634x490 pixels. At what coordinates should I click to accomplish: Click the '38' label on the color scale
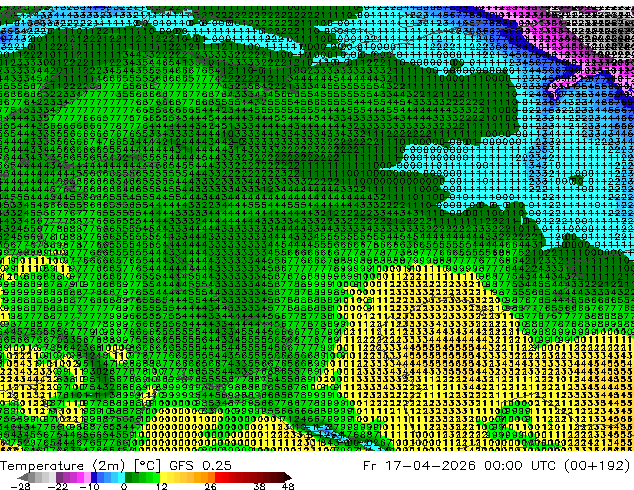(260, 486)
